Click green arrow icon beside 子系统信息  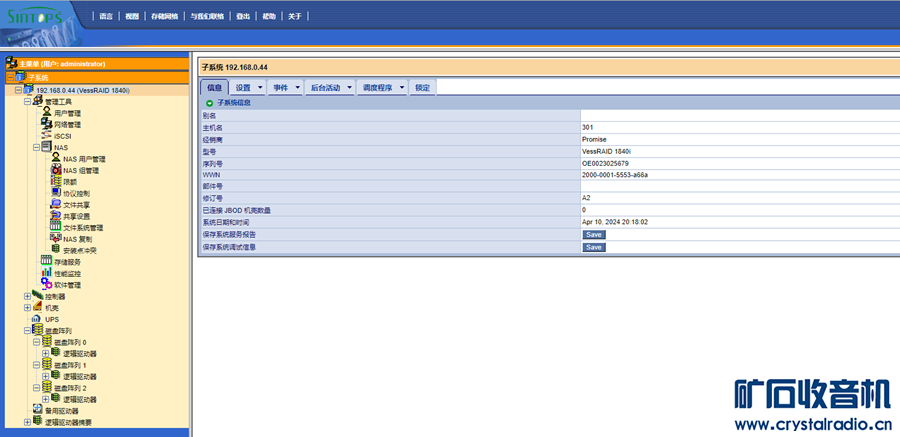(x=210, y=103)
